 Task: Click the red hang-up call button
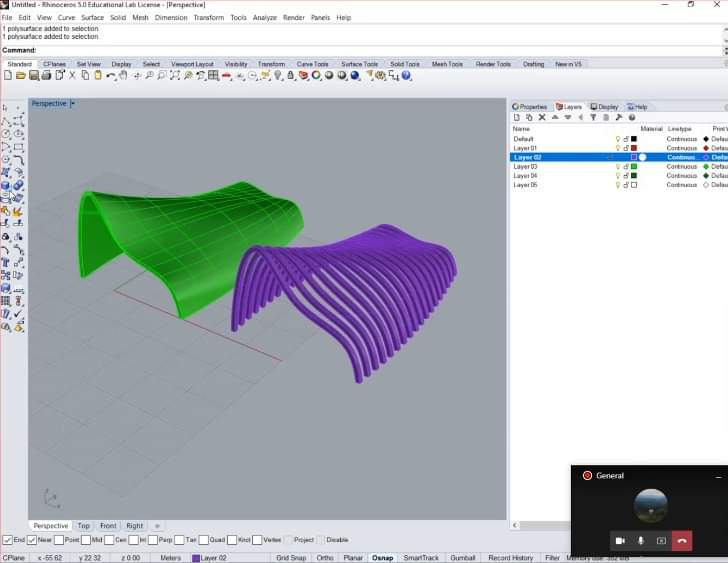(682, 540)
